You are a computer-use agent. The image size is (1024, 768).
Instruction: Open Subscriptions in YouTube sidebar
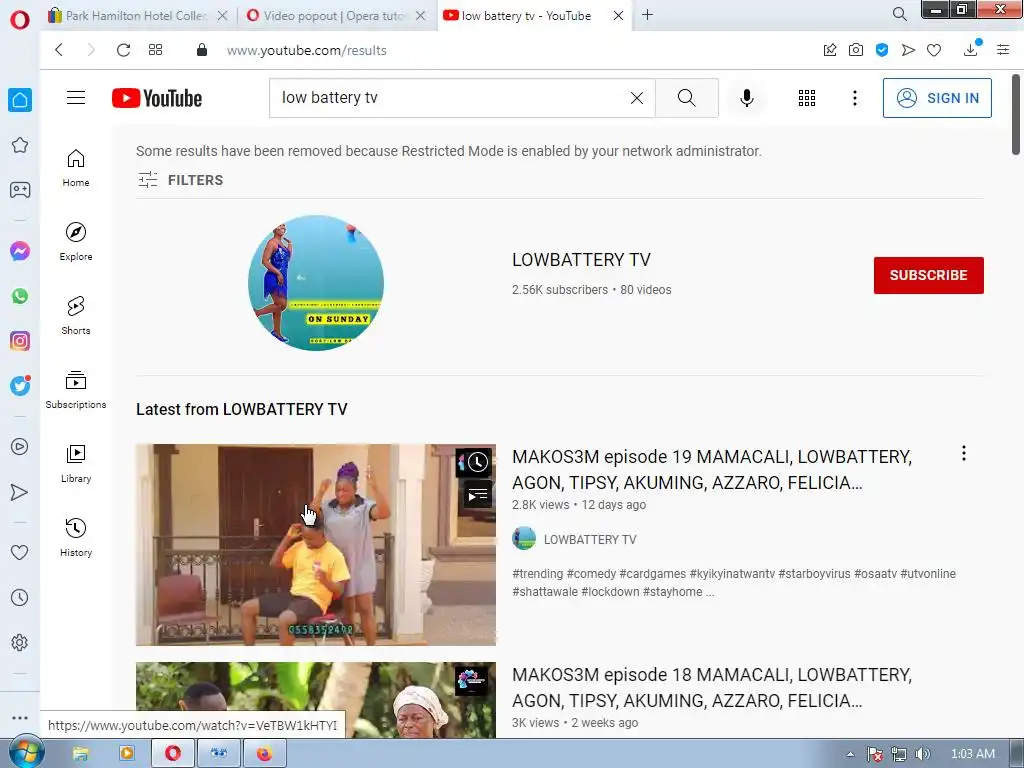click(x=76, y=390)
